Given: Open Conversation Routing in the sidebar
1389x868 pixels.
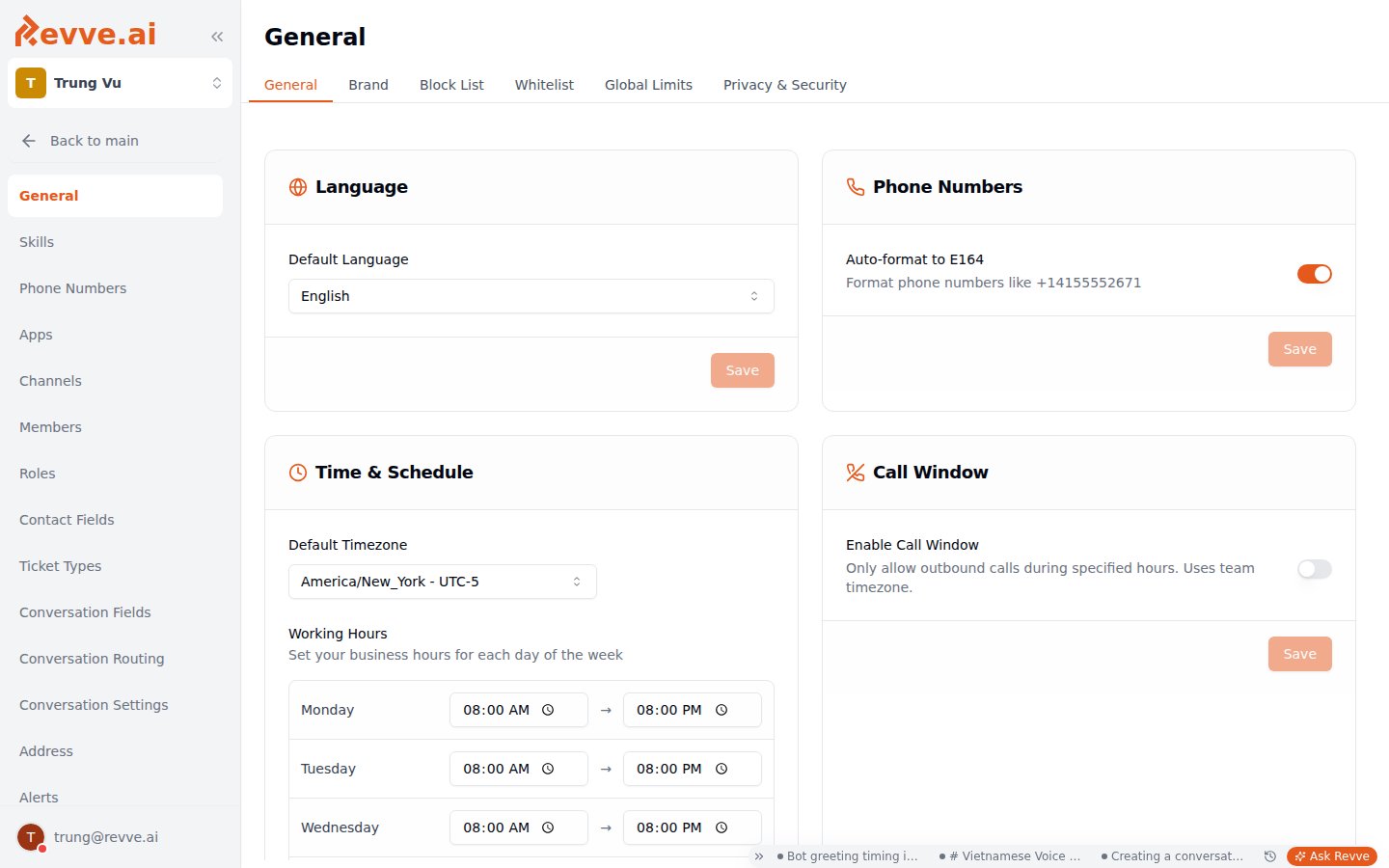Looking at the screenshot, I should coord(115,659).
